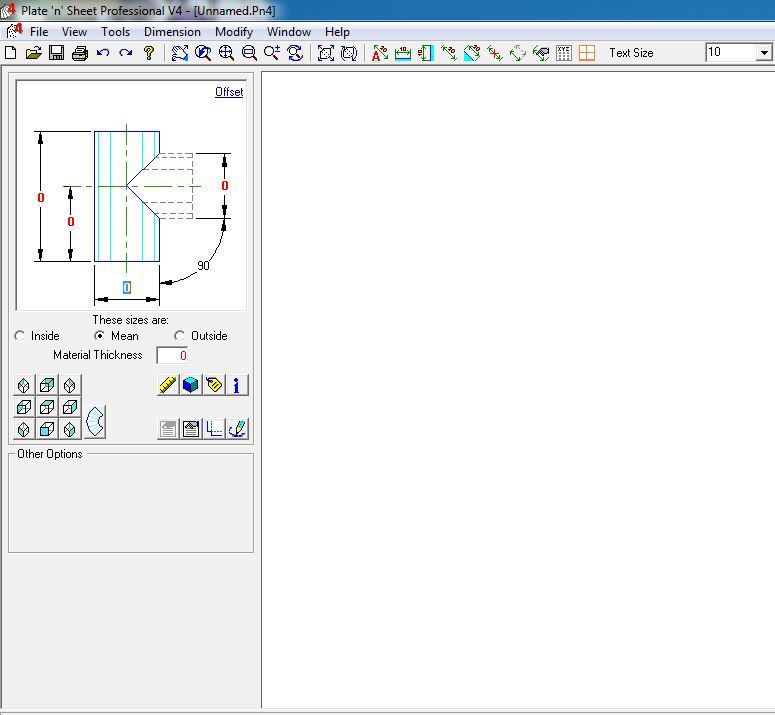Create a new file with the blank-page icon
Image resolution: width=775 pixels, height=715 pixels.
(x=10, y=53)
